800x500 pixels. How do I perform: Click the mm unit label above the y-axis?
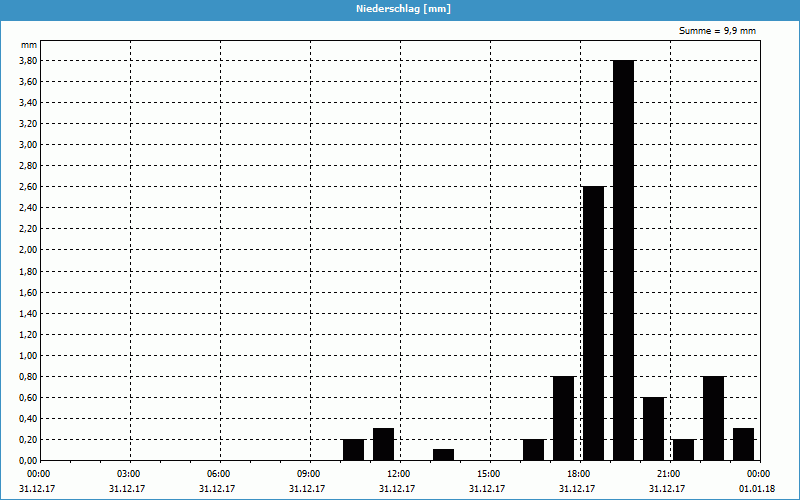[29, 45]
